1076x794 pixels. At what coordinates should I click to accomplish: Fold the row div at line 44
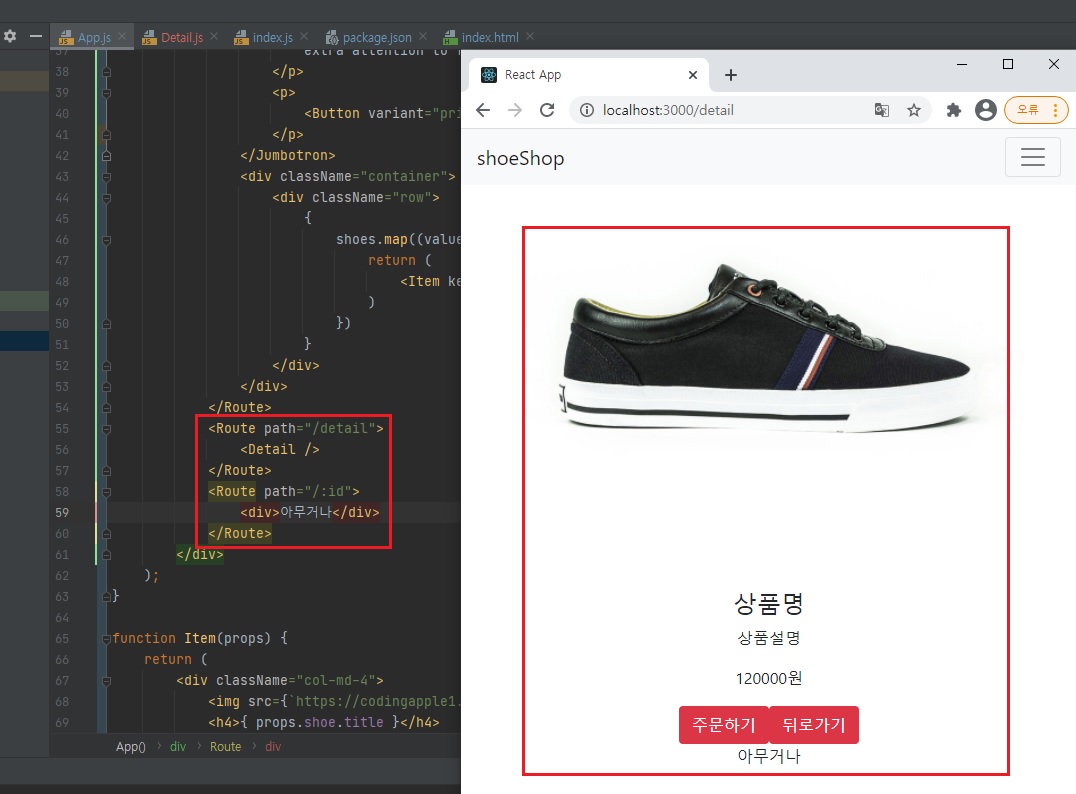click(x=106, y=198)
